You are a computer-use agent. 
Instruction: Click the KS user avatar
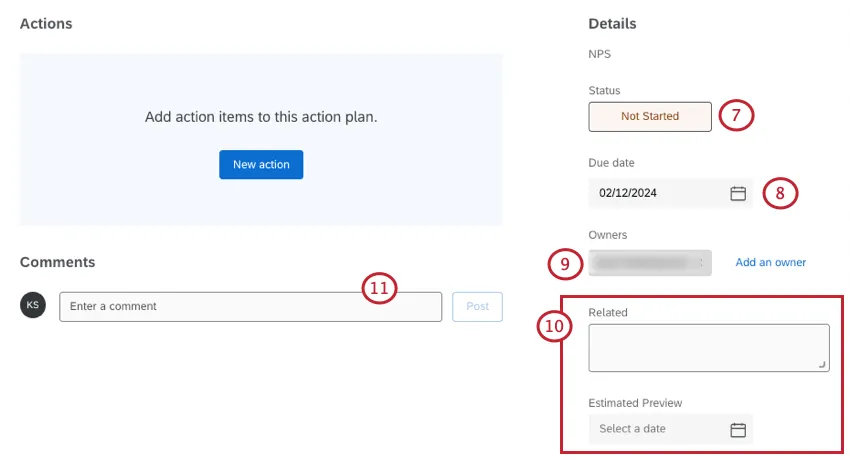[x=33, y=306]
